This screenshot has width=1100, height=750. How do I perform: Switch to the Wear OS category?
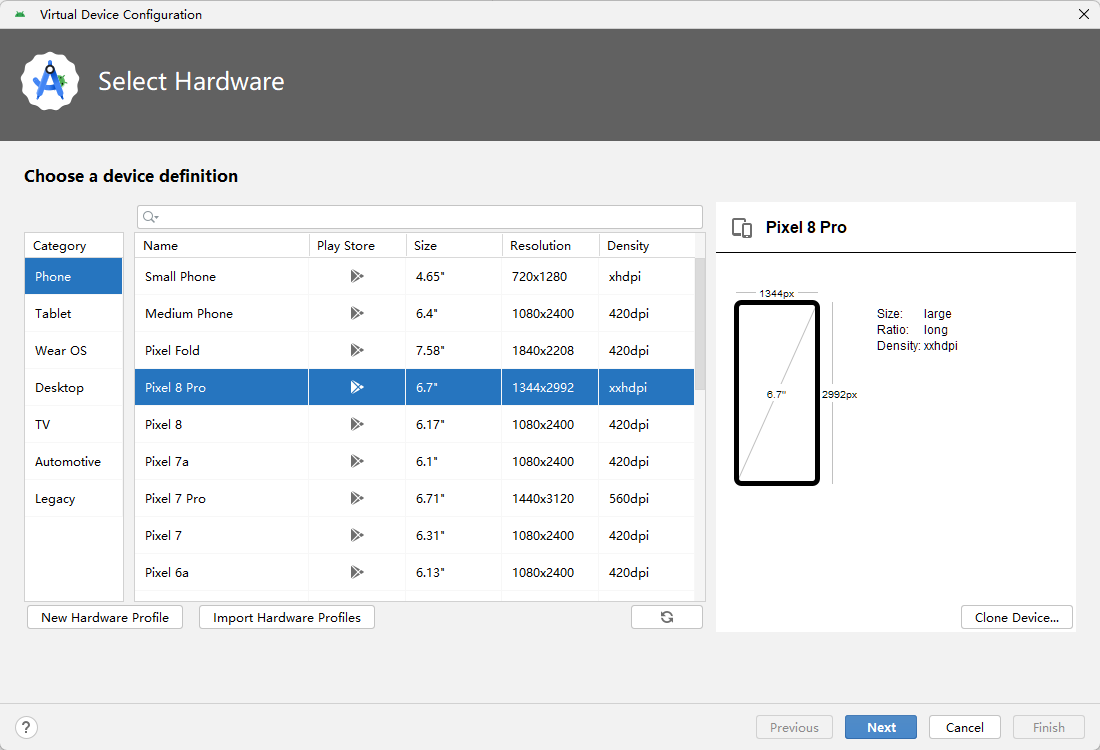(x=74, y=351)
